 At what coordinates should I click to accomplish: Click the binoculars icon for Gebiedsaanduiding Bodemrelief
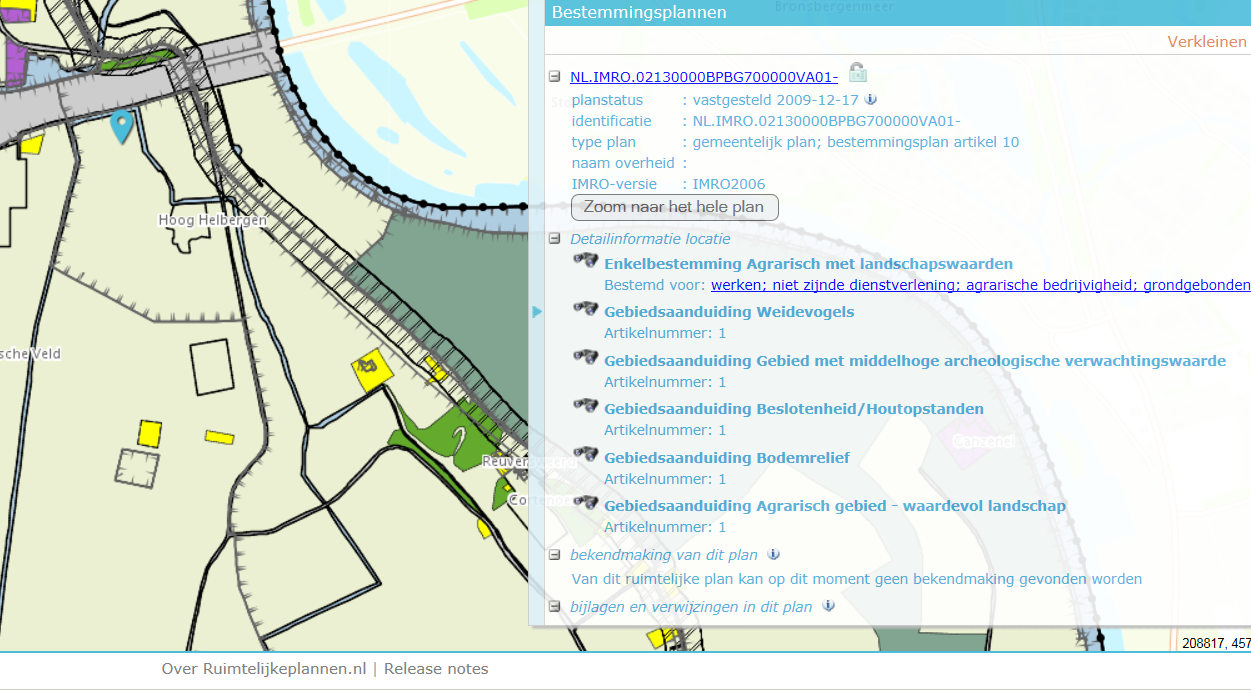(586, 454)
